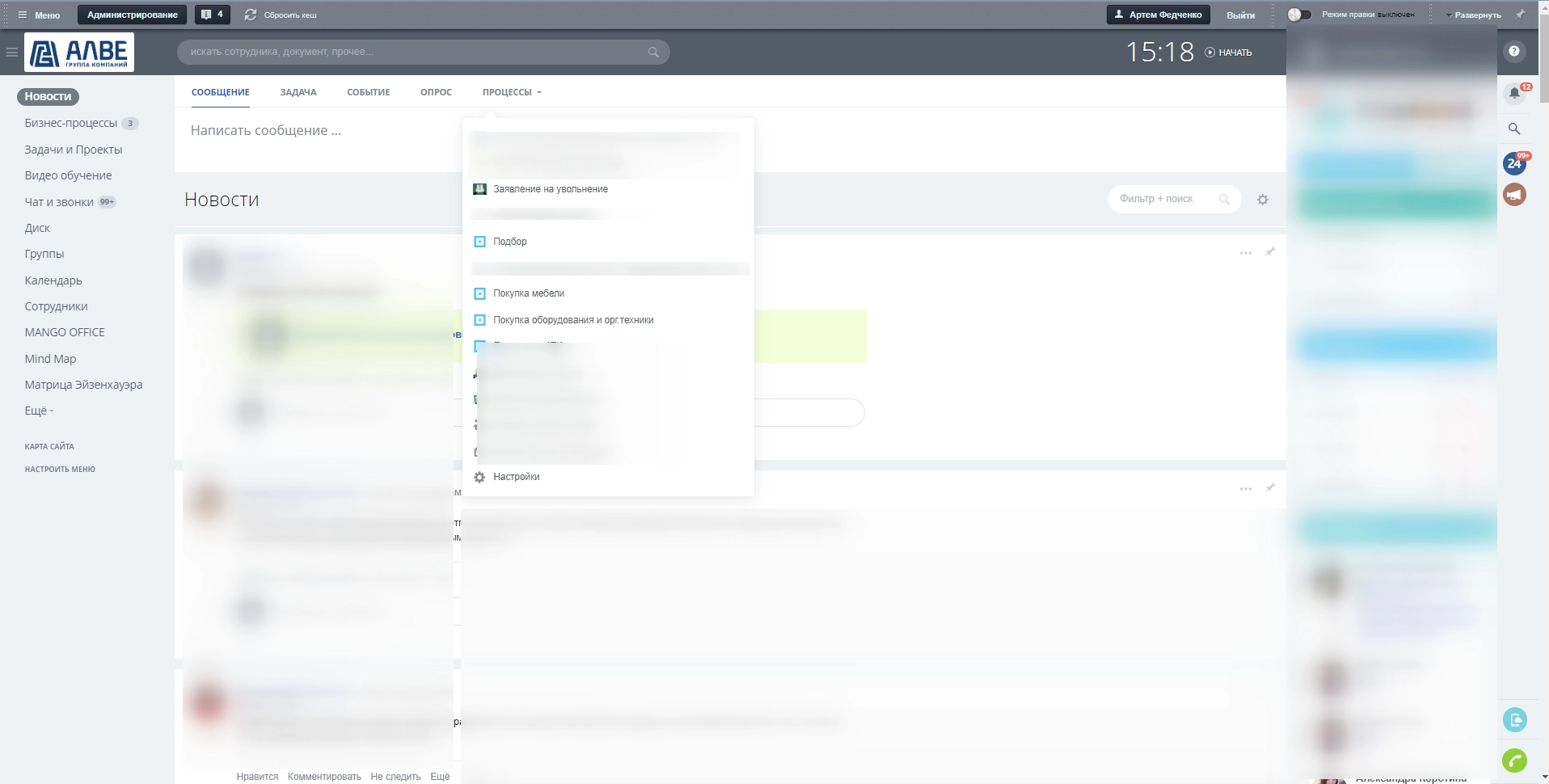Toggle Режим правки edit mode switch
1549x784 pixels.
1299,15
